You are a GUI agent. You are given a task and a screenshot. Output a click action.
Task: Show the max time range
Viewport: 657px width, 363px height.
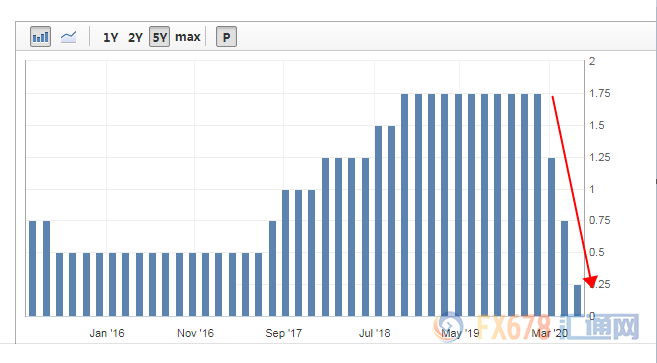pos(187,37)
